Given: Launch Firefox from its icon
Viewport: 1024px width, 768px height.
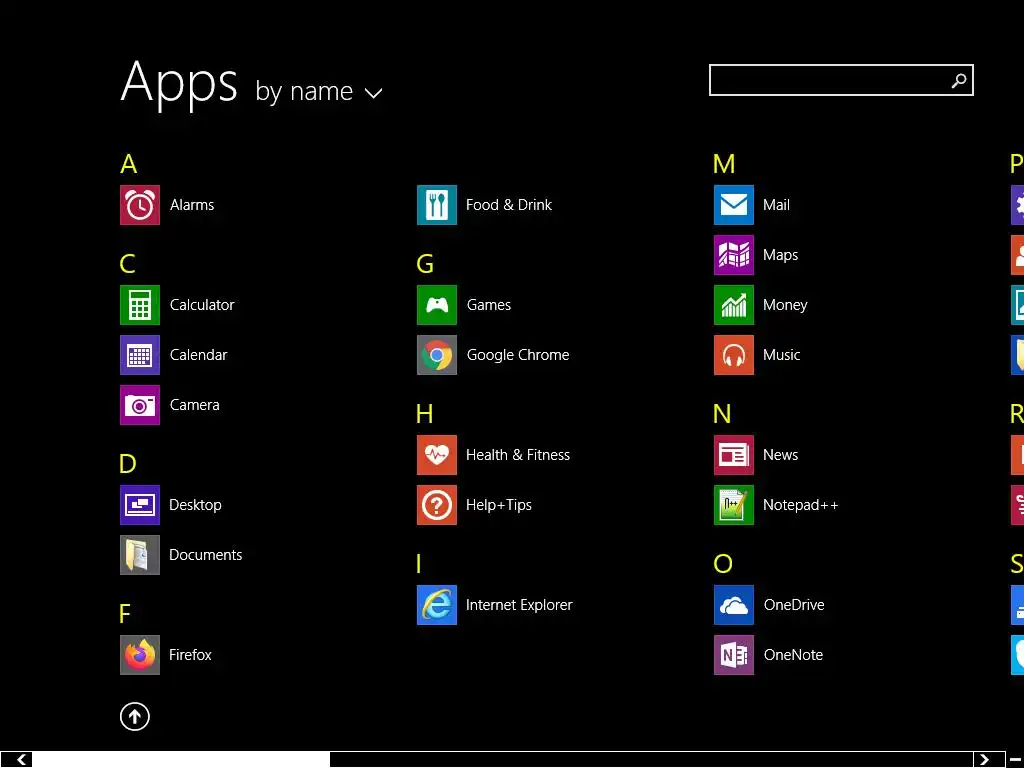Looking at the screenshot, I should pyautogui.click(x=140, y=655).
